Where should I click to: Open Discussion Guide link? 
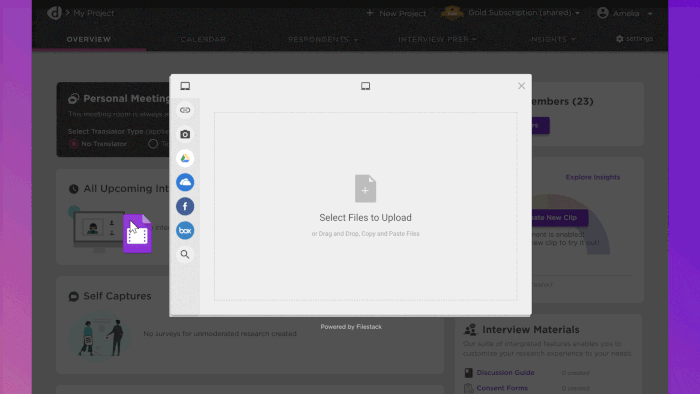click(x=505, y=373)
